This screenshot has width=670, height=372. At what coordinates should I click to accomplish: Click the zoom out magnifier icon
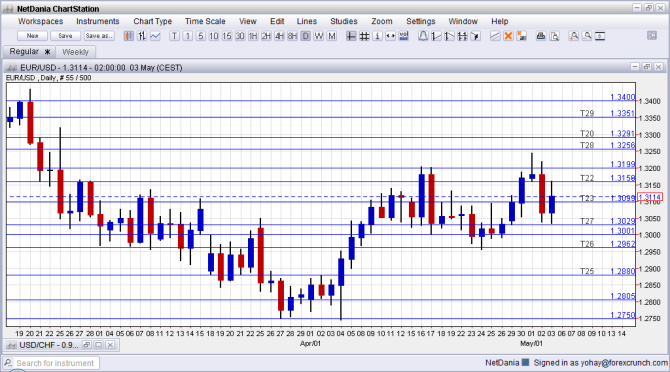587,36
